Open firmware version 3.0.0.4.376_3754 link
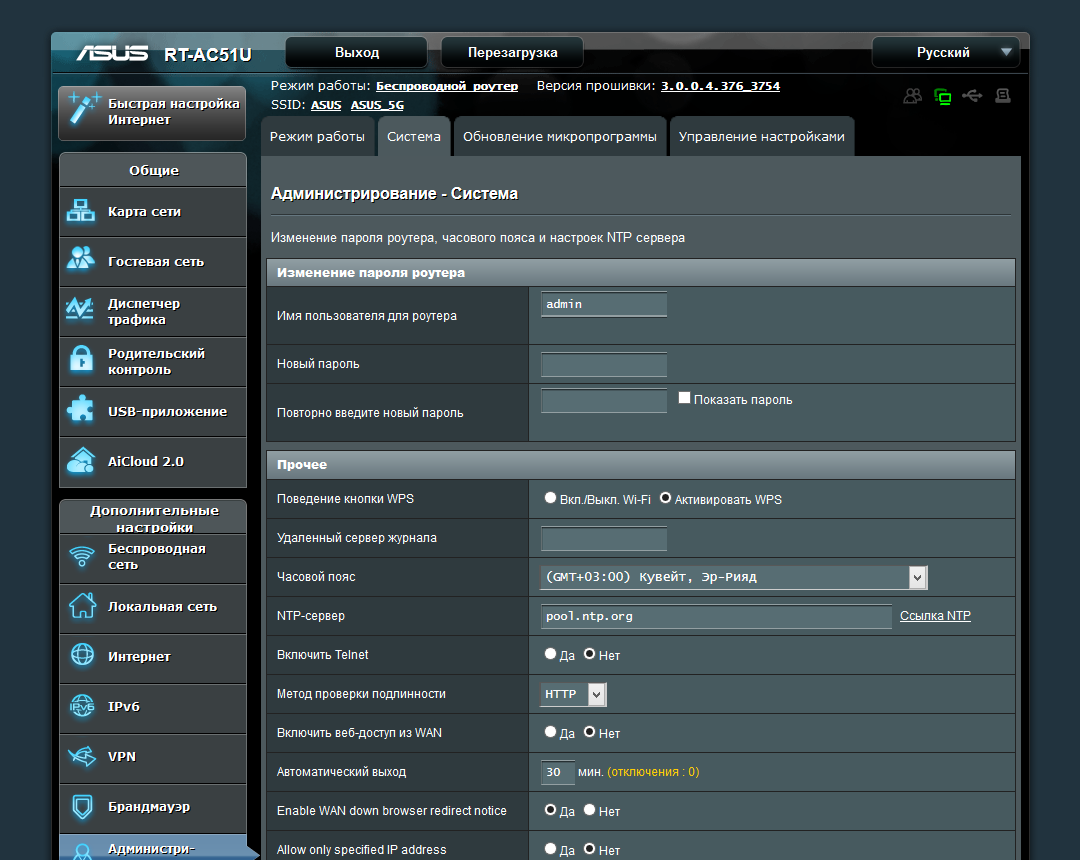Screen dimensions: 1080x860 coord(720,86)
